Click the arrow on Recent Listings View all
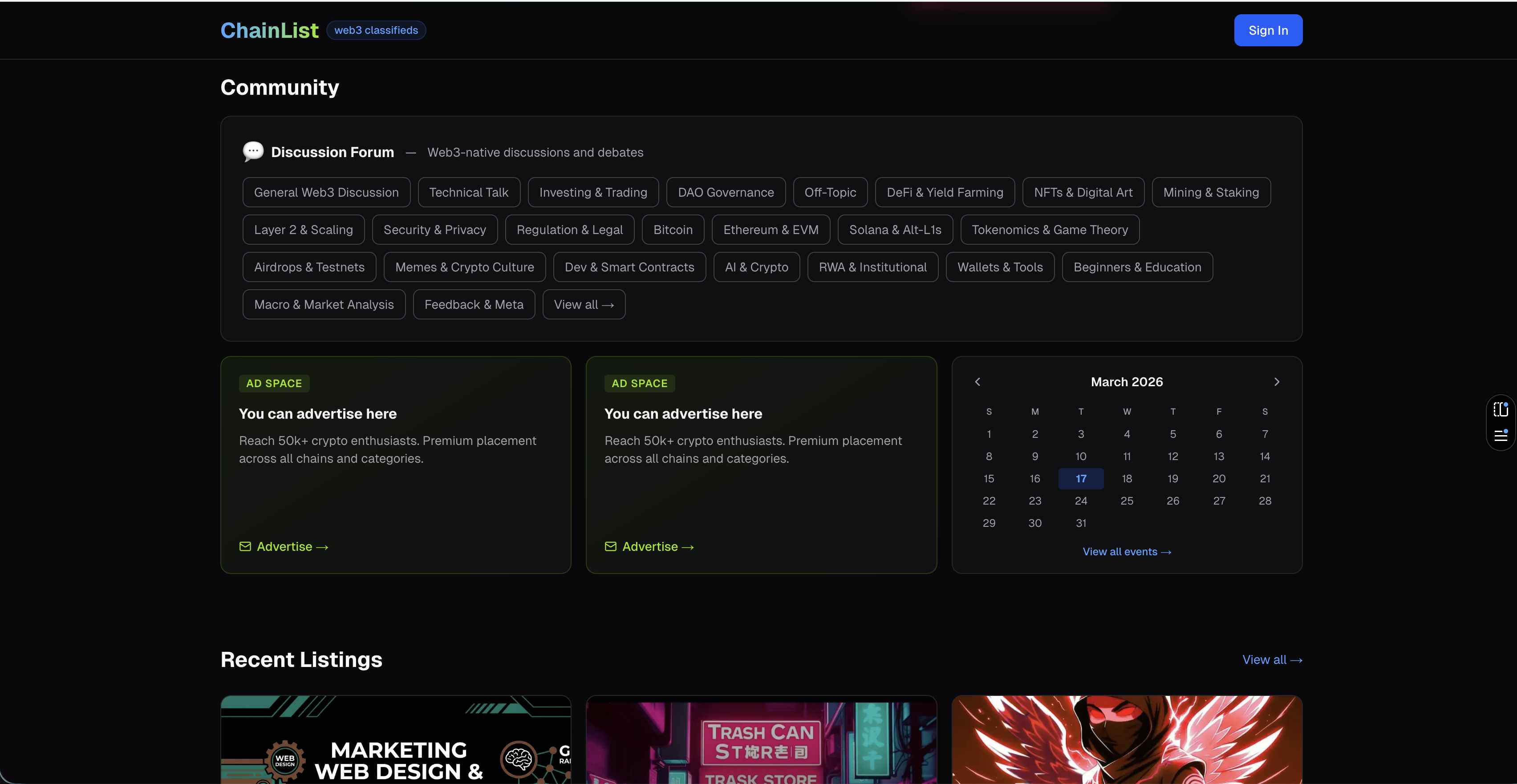This screenshot has height=784, width=1517. point(1298,660)
